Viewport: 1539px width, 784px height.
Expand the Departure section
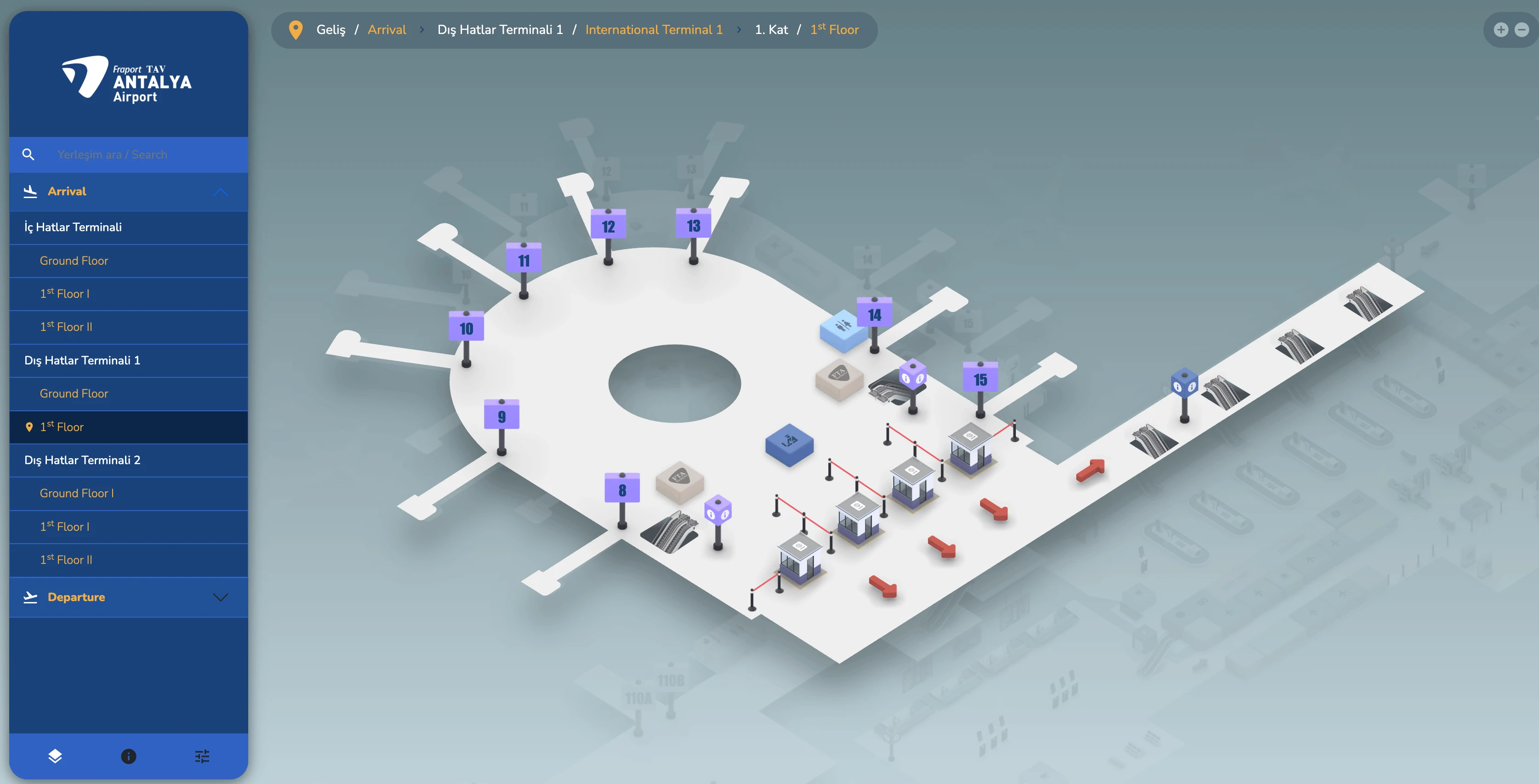coord(221,597)
